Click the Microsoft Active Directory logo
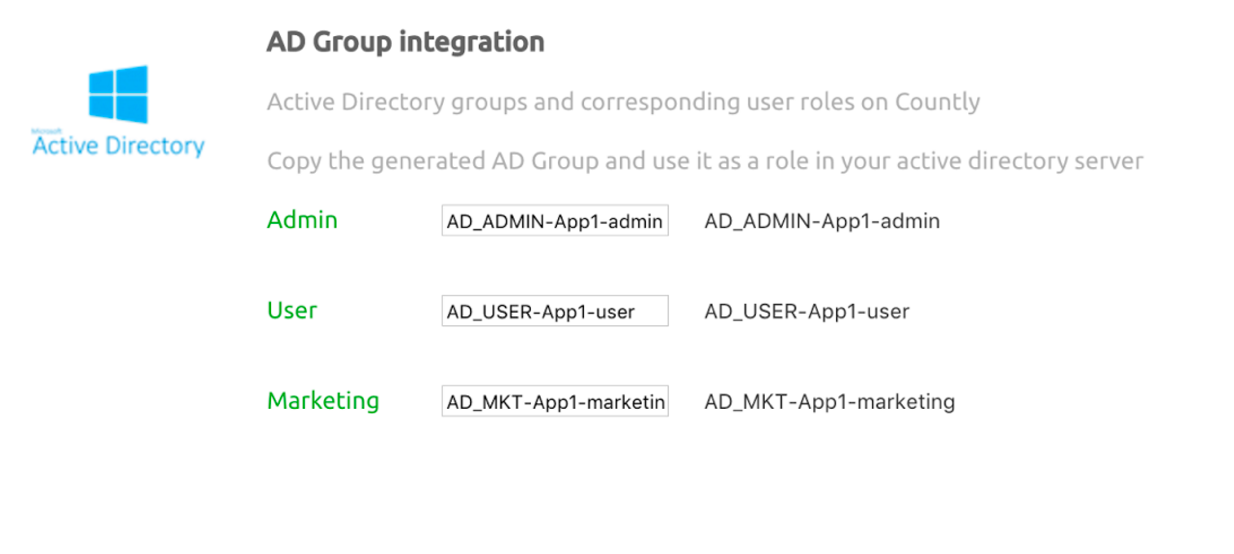1234x554 pixels. pyautogui.click(x=118, y=111)
